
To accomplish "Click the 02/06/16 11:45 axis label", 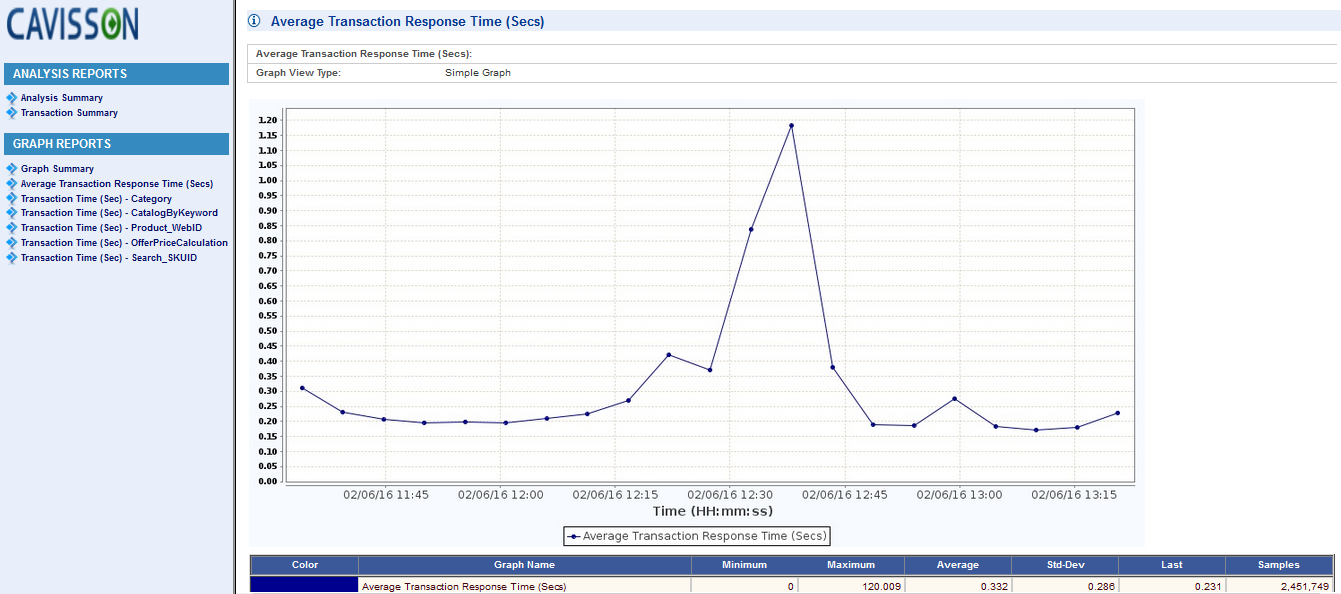I will pyautogui.click(x=386, y=494).
